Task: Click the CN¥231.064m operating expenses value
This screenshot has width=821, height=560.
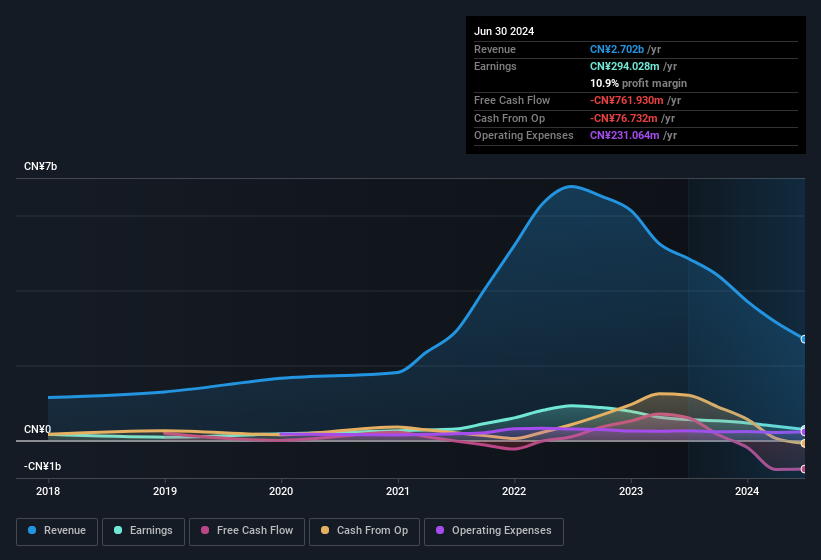Action: [625, 135]
